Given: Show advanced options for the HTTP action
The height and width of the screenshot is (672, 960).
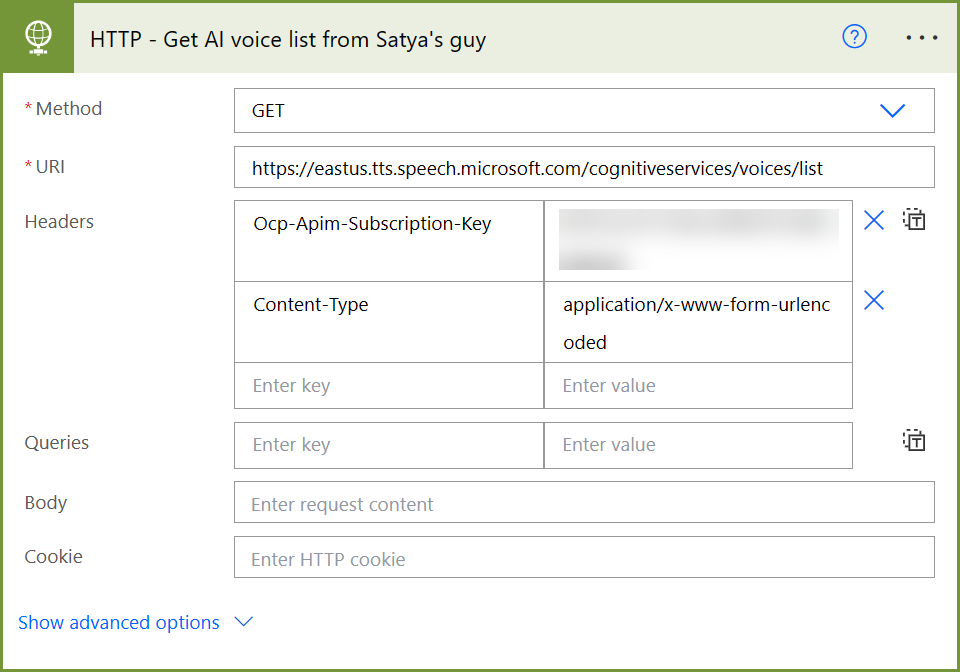Looking at the screenshot, I should point(119,622).
